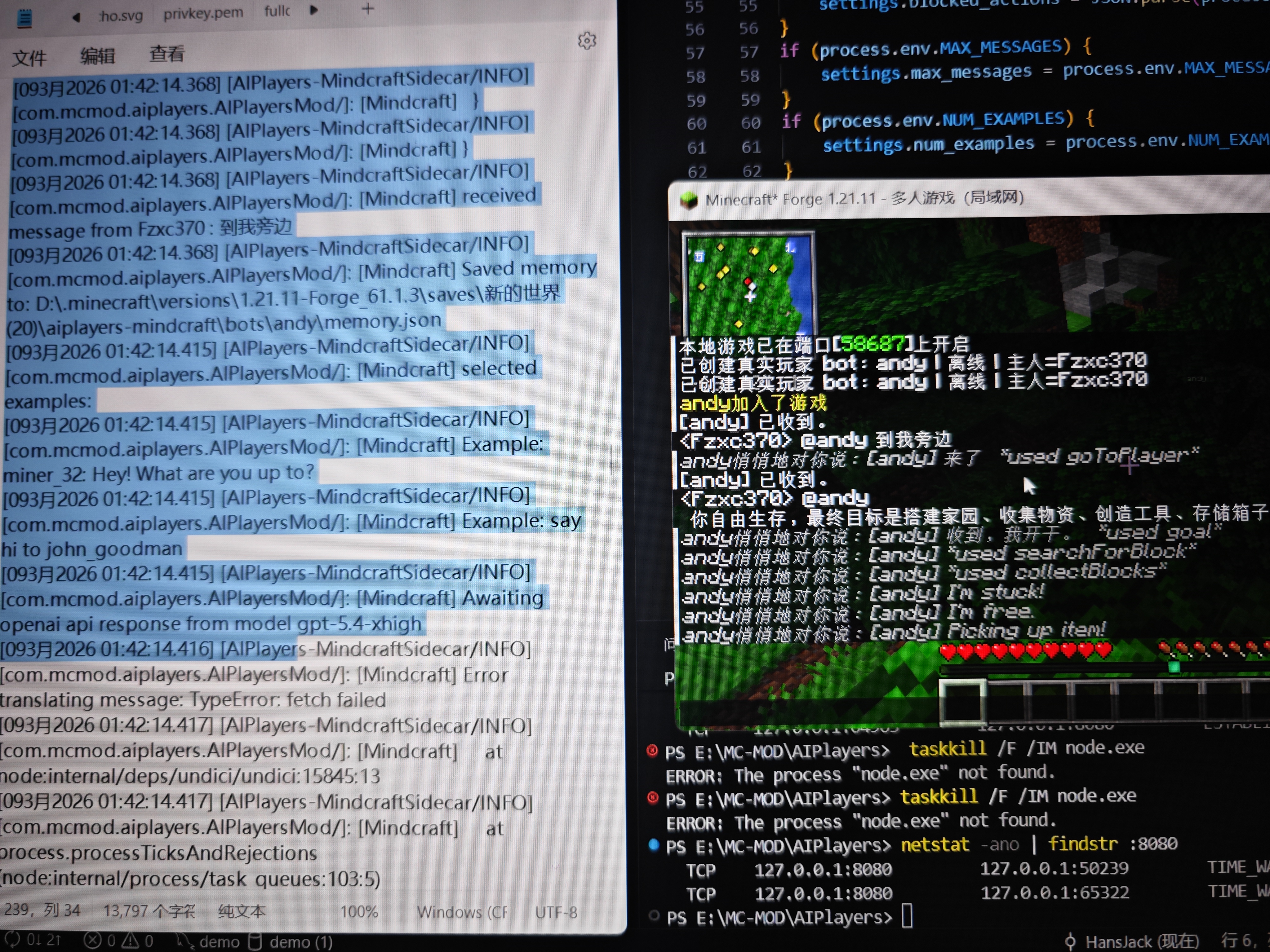The width and height of the screenshot is (1270, 952).
Task: Open Notepad settings gear icon
Action: tap(586, 41)
